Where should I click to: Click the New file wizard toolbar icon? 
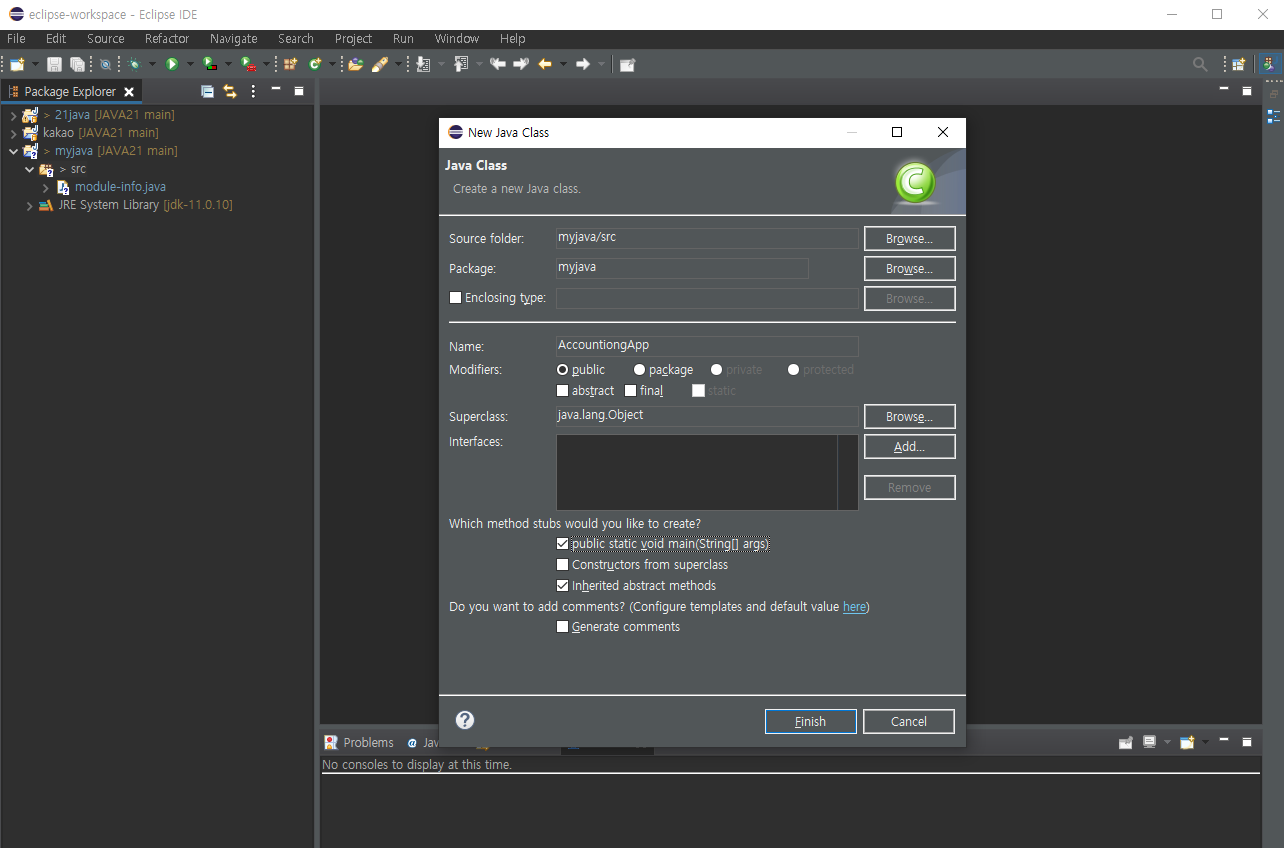coord(17,64)
